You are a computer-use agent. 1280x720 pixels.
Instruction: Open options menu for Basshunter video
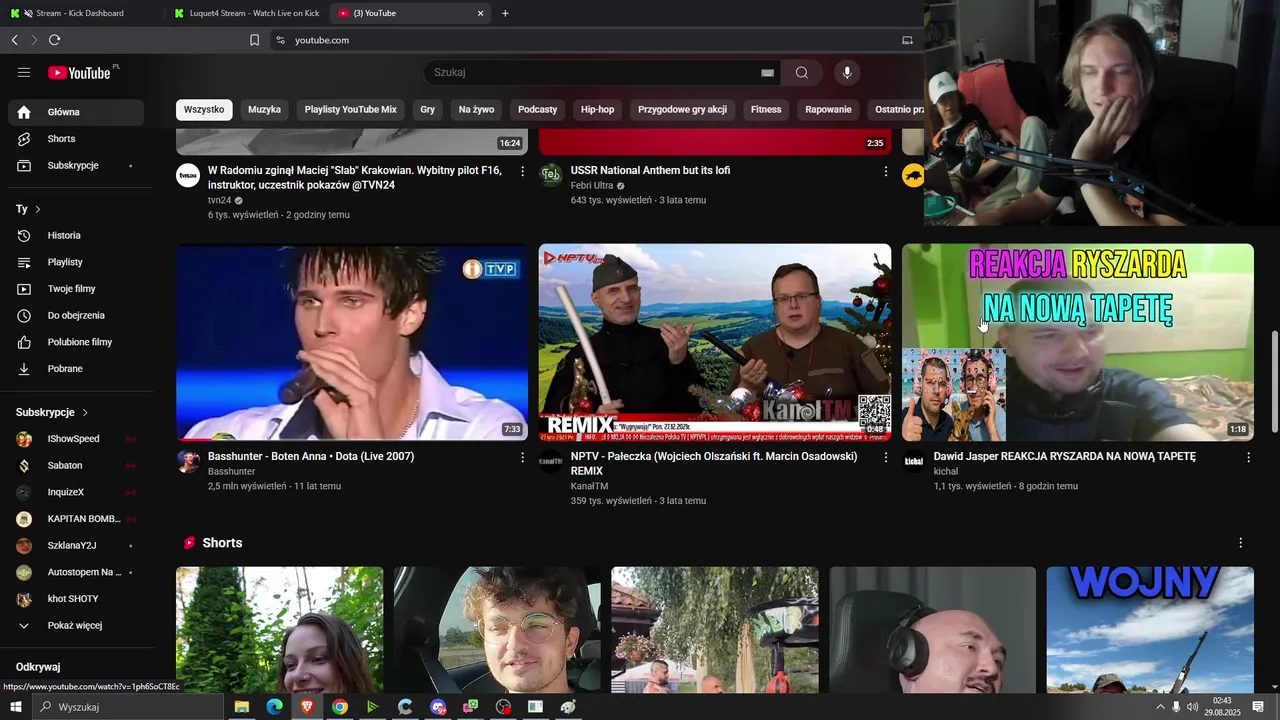click(x=522, y=457)
